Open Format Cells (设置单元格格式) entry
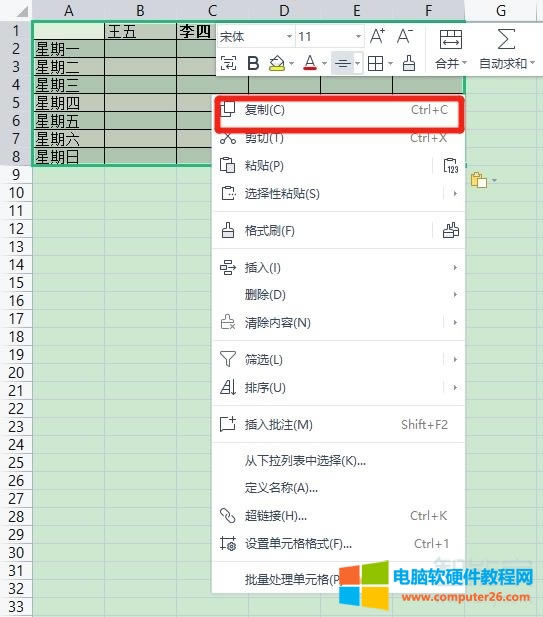543x617 pixels. tap(339, 544)
